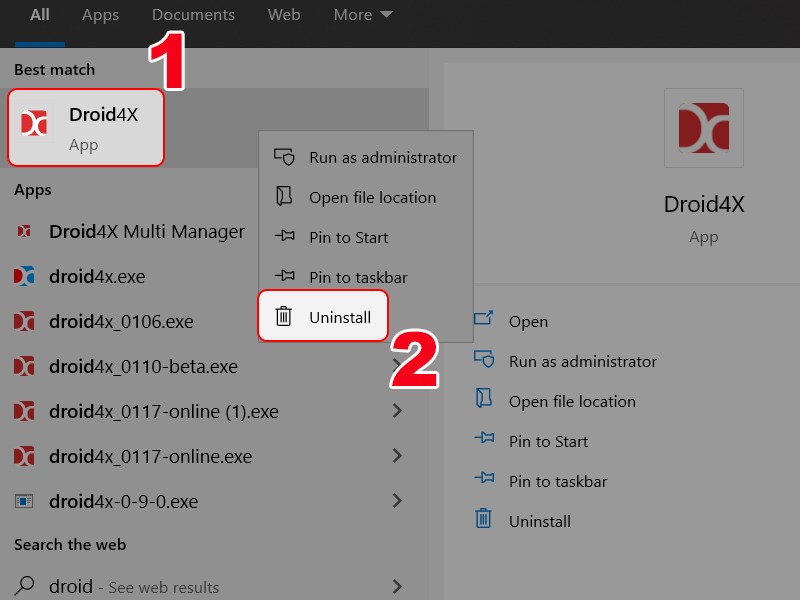Click the droid4x.exe file icon
This screenshot has width=800, height=600.
point(24,276)
